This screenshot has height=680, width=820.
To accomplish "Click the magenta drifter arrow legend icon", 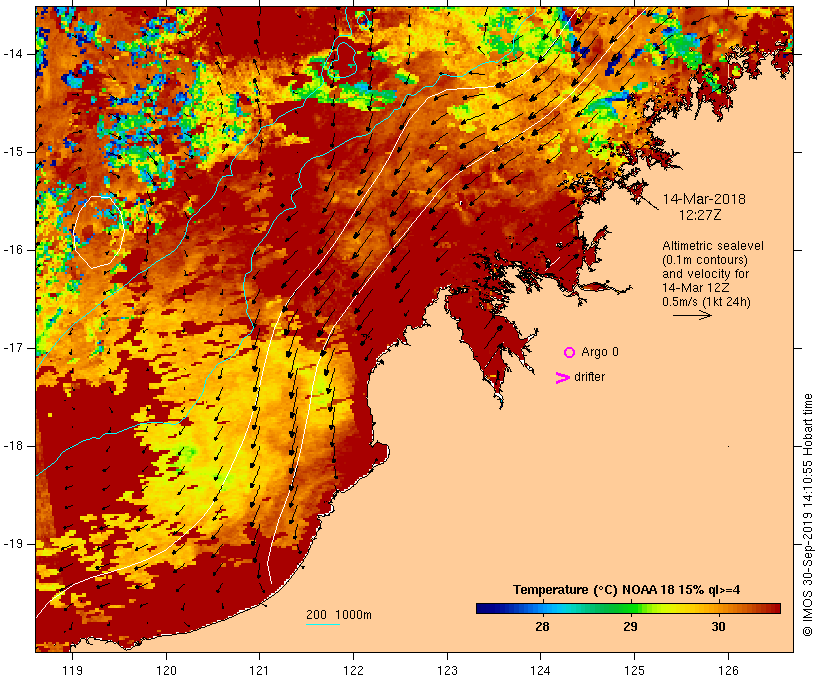I will point(562,378).
